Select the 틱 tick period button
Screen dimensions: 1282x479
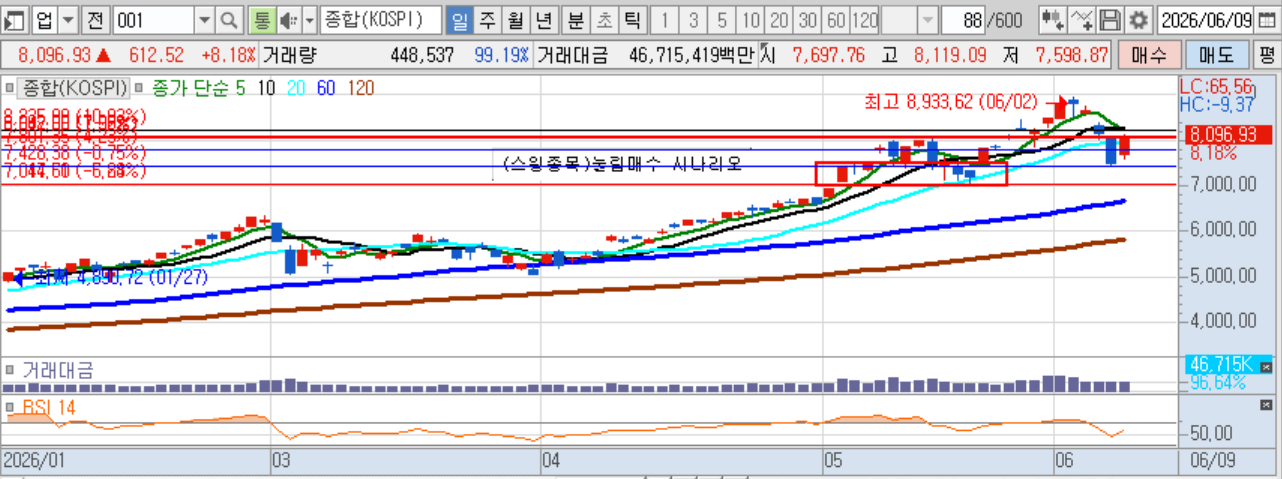click(634, 19)
